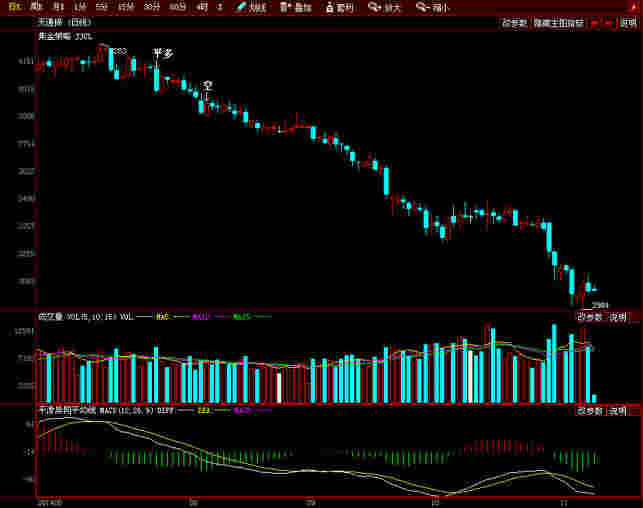Switch to the 月线 monthly period tab
This screenshot has height=508, width=643.
58,7
